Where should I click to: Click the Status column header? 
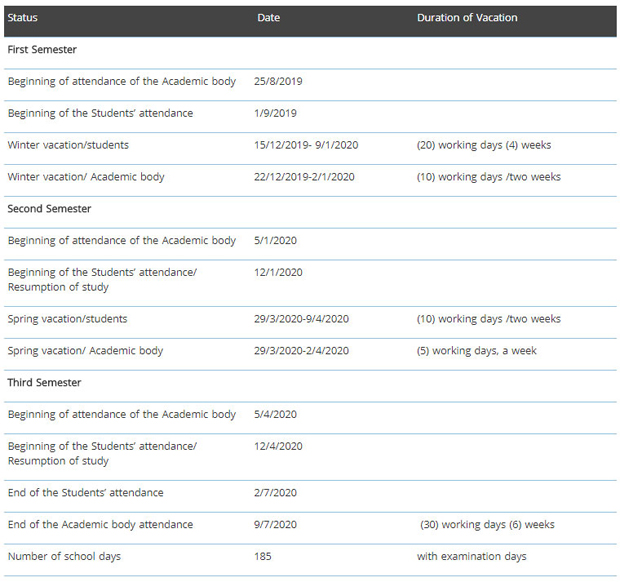click(23, 18)
